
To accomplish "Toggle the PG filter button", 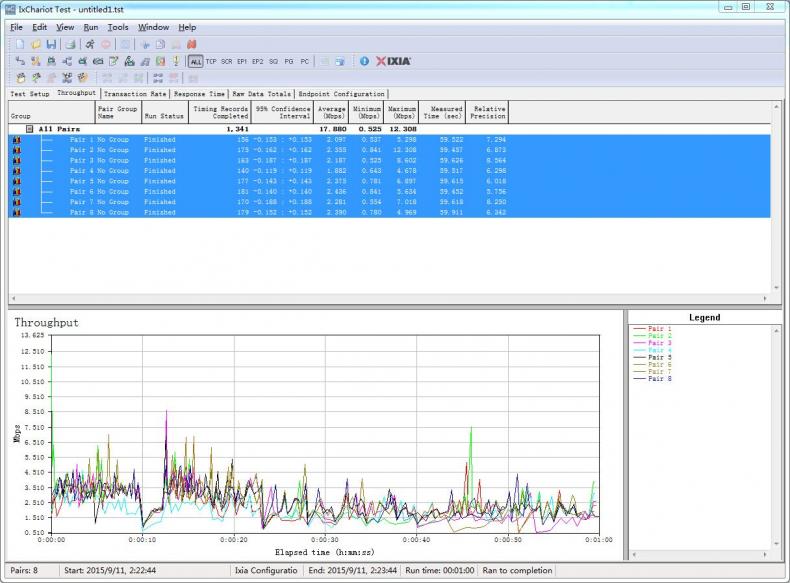I will (x=289, y=61).
